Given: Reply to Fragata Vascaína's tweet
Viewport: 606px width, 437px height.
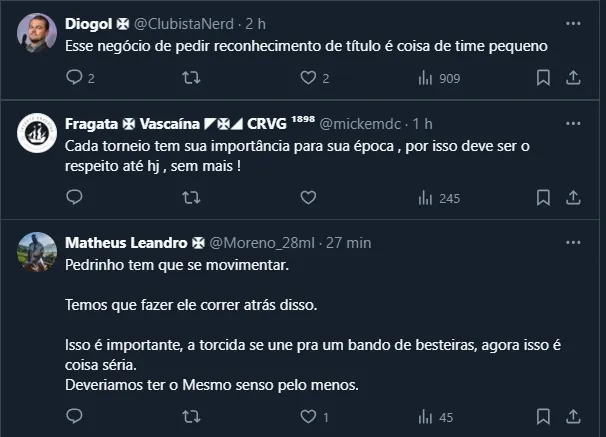Looking at the screenshot, I should click(x=75, y=198).
